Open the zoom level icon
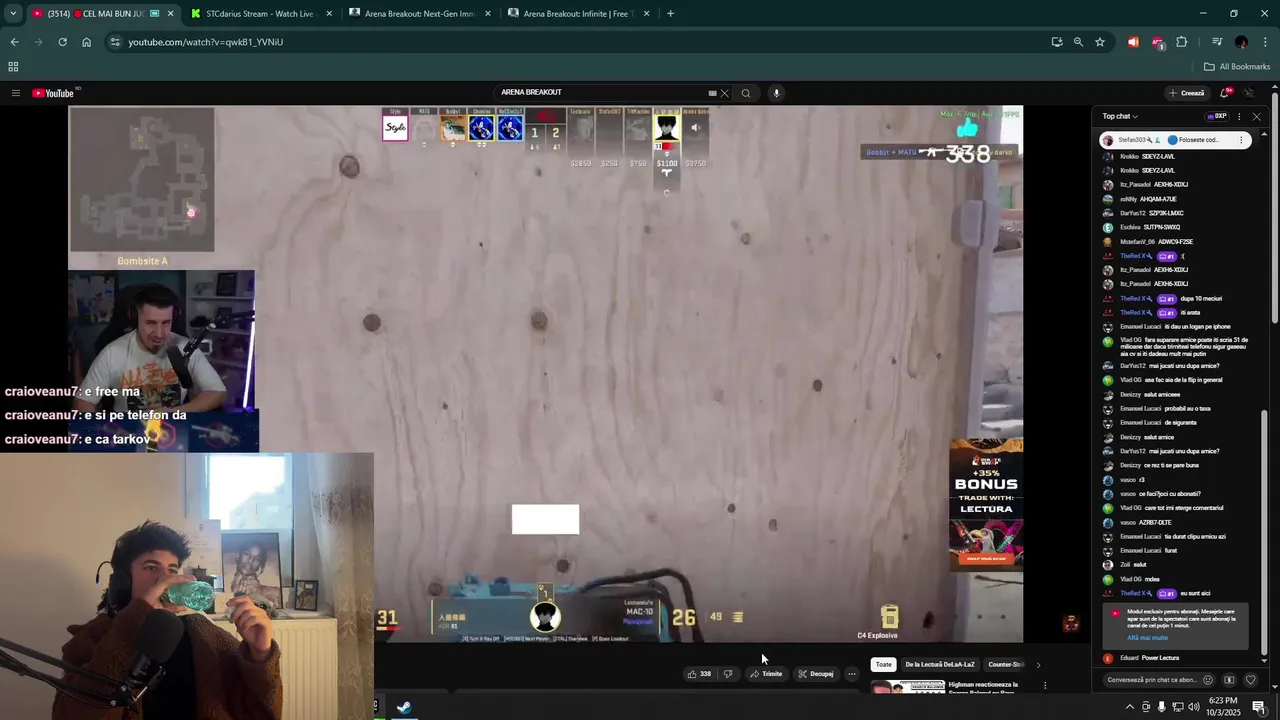 point(1078,42)
